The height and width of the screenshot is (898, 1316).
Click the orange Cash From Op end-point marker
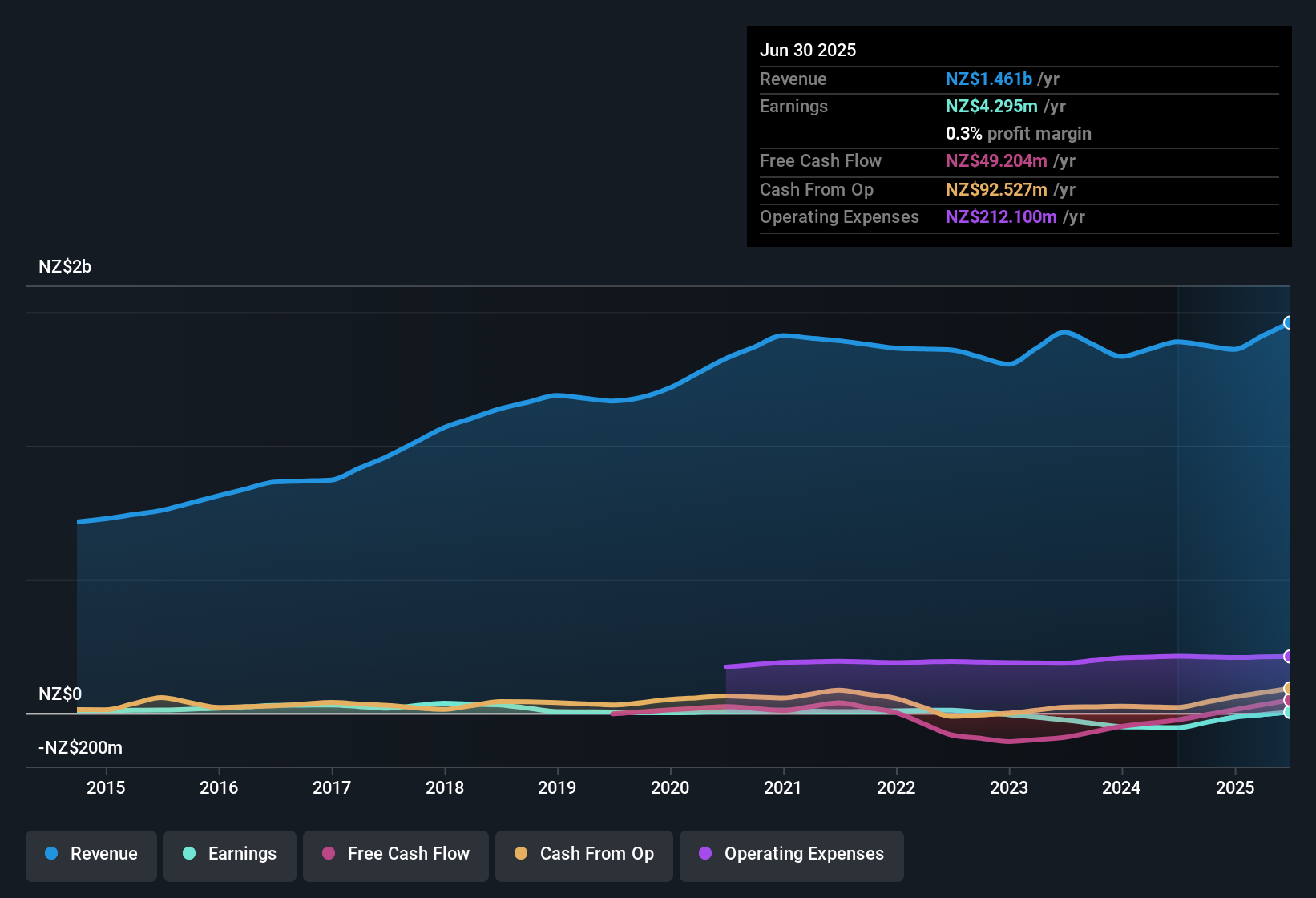[1288, 688]
